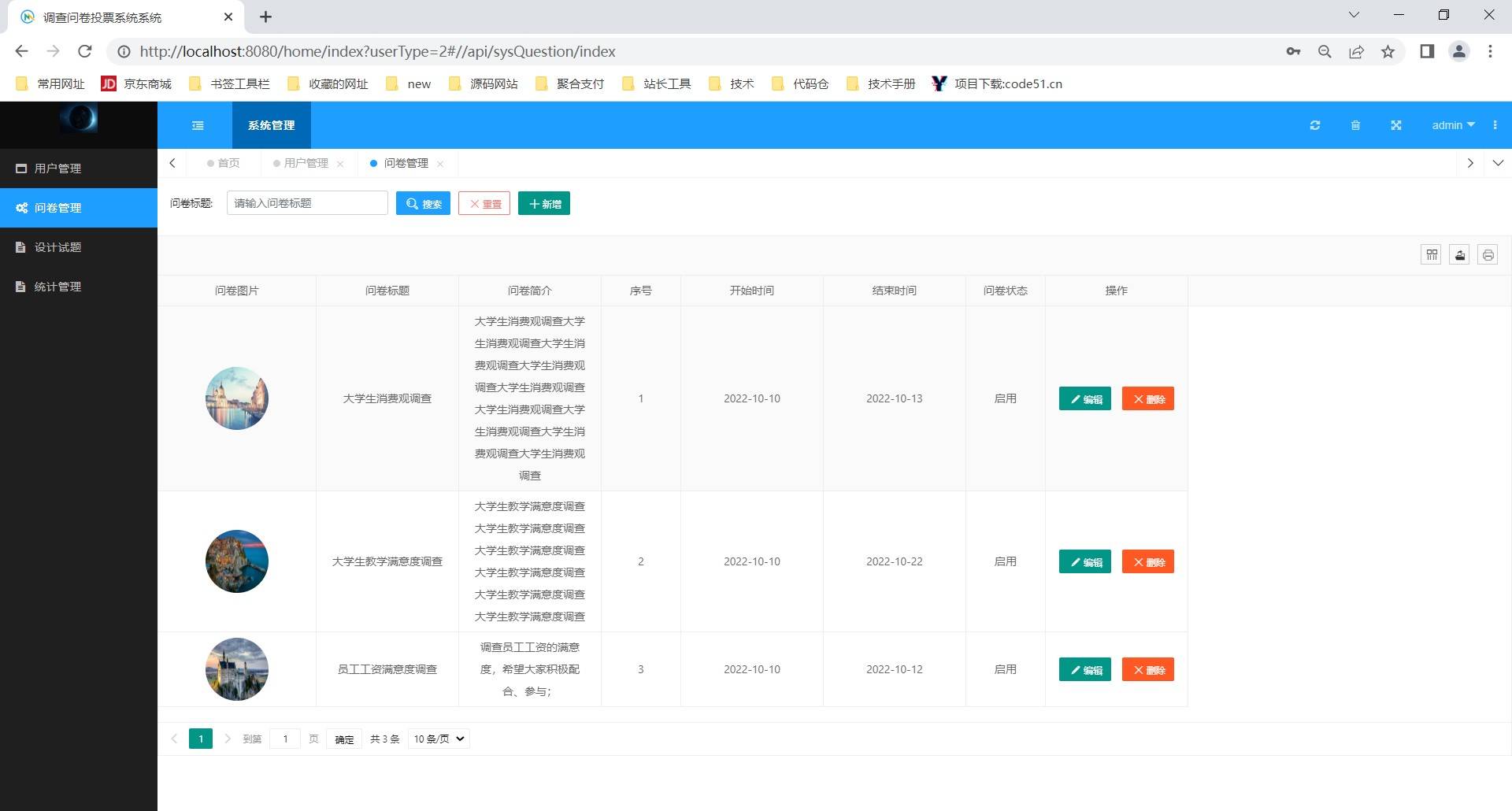The height and width of the screenshot is (811, 1512).
Task: Open the 项目下载:code51.cn bookmark
Action: 997,83
